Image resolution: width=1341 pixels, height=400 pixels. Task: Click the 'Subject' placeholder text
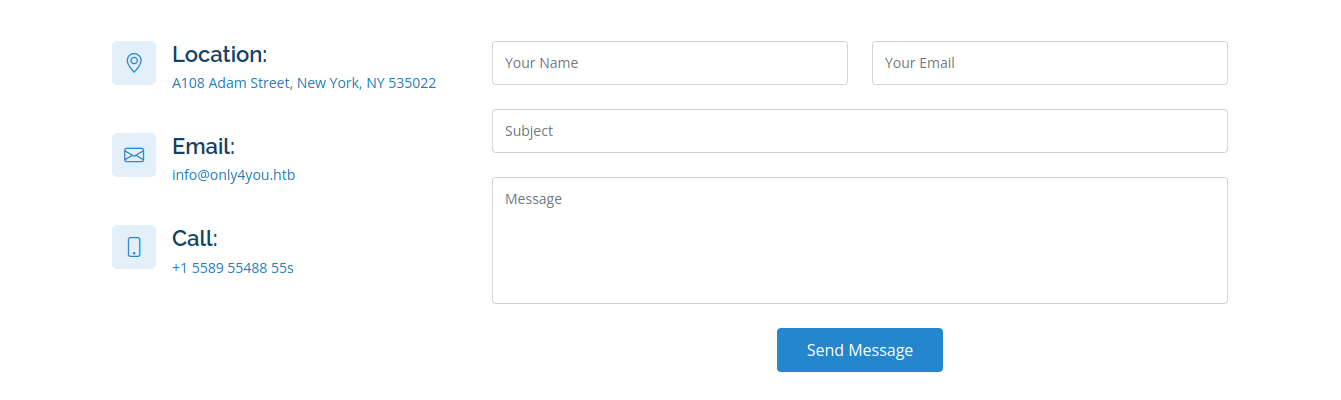(x=528, y=131)
